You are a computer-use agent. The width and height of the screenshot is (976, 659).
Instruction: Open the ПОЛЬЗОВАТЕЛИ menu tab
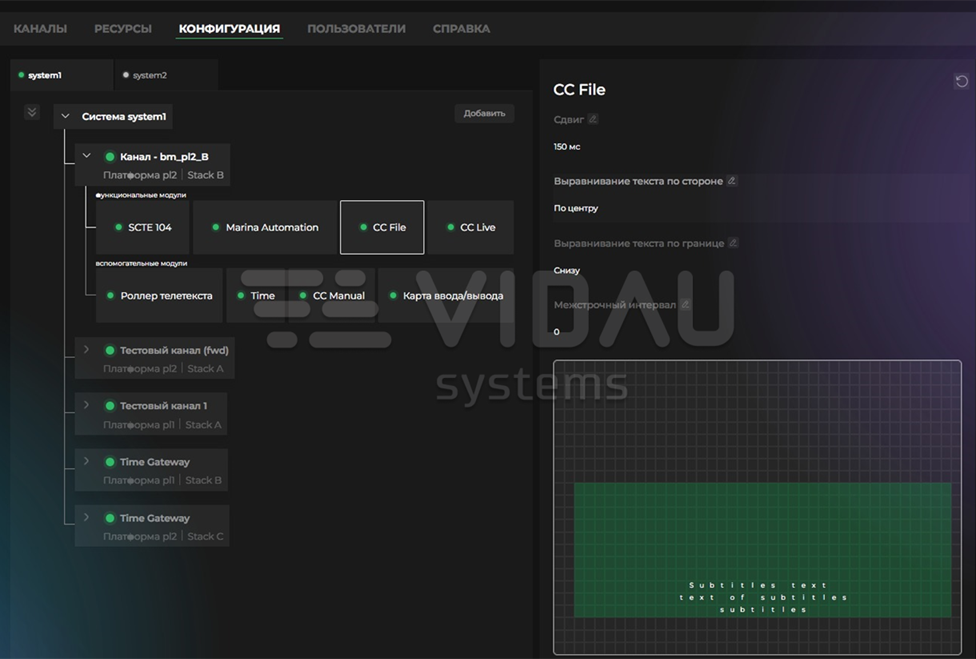[356, 29]
